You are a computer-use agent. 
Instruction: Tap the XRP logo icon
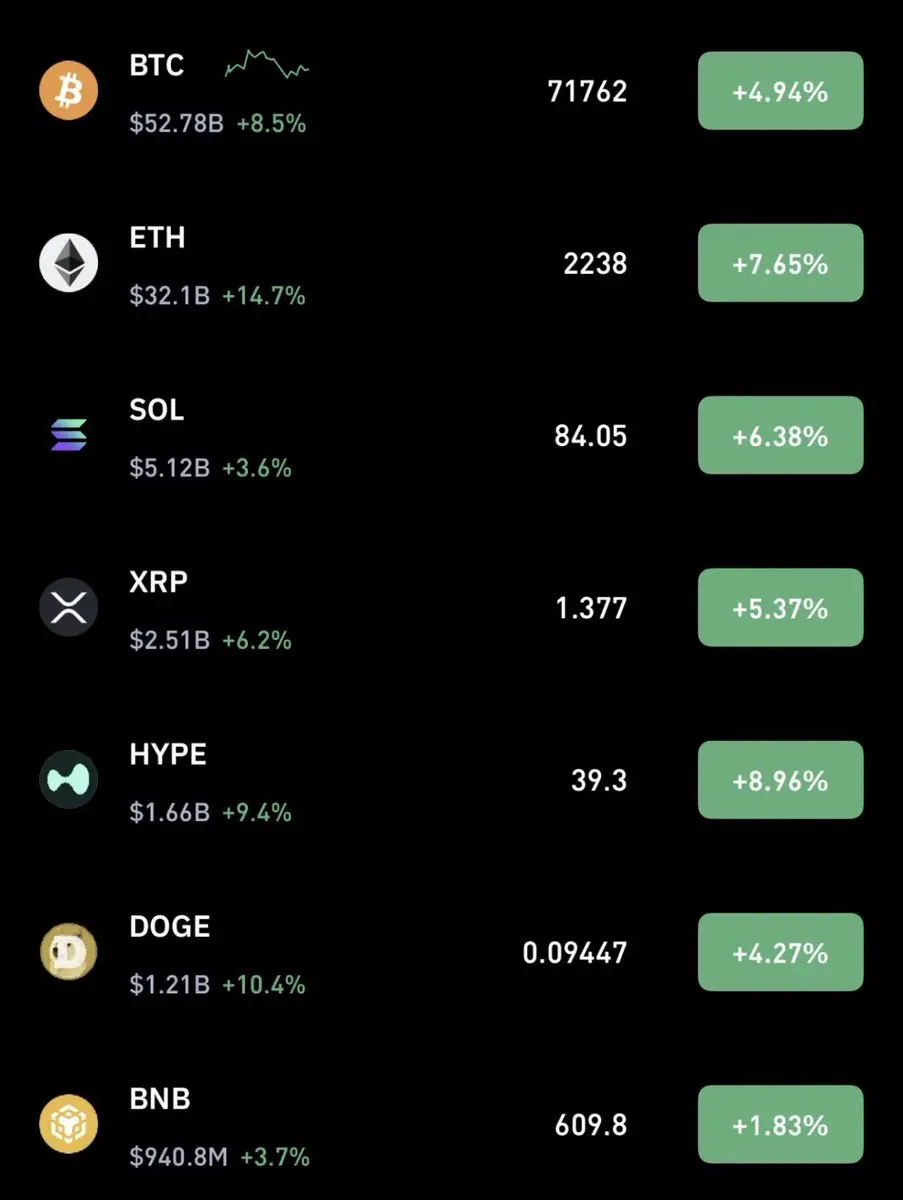pos(68,607)
